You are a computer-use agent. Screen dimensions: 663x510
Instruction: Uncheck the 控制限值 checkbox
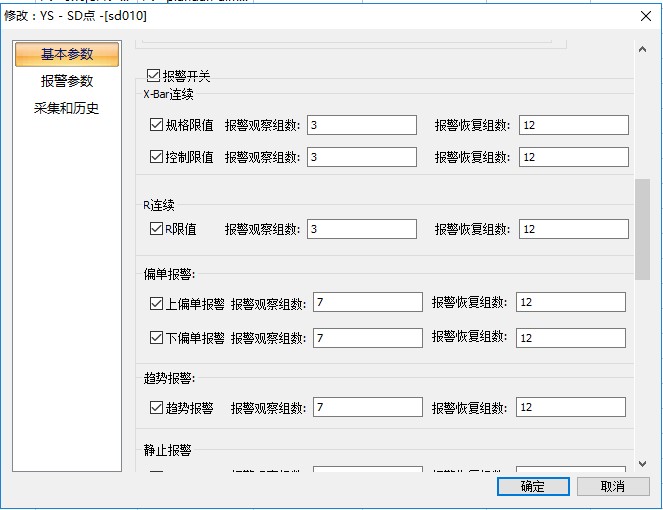click(156, 157)
